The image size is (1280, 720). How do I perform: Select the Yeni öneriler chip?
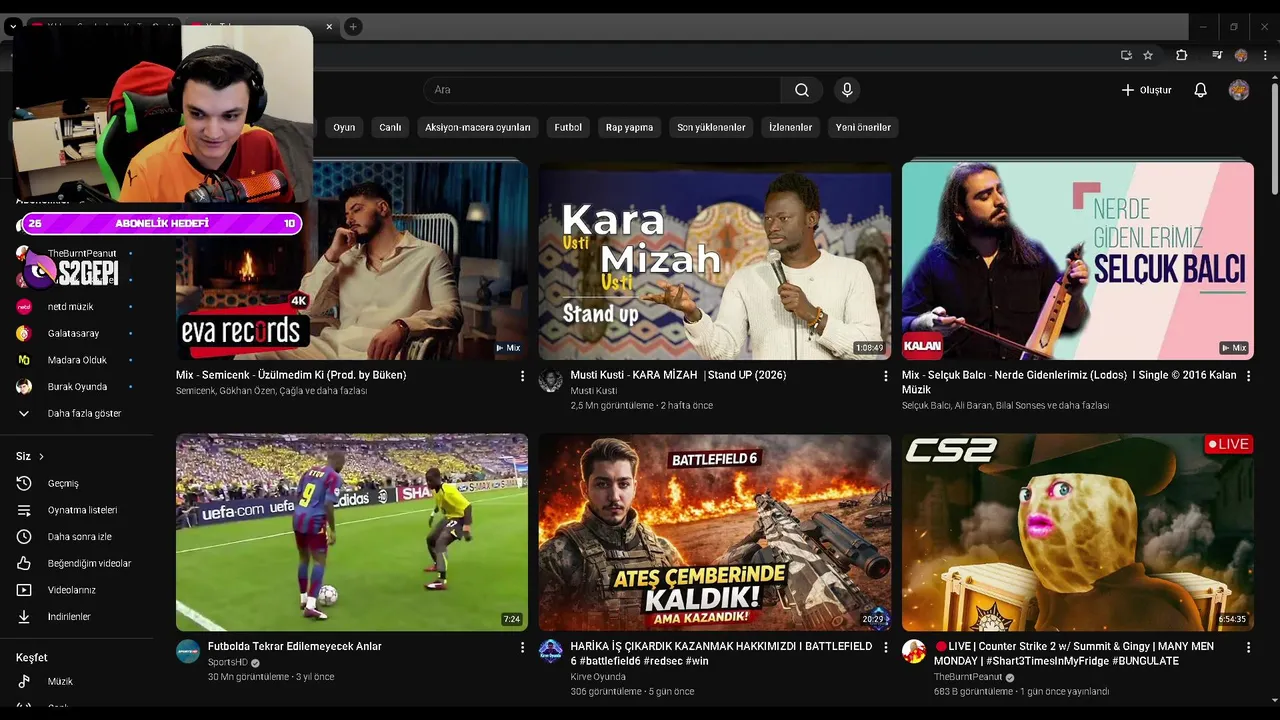click(x=863, y=127)
